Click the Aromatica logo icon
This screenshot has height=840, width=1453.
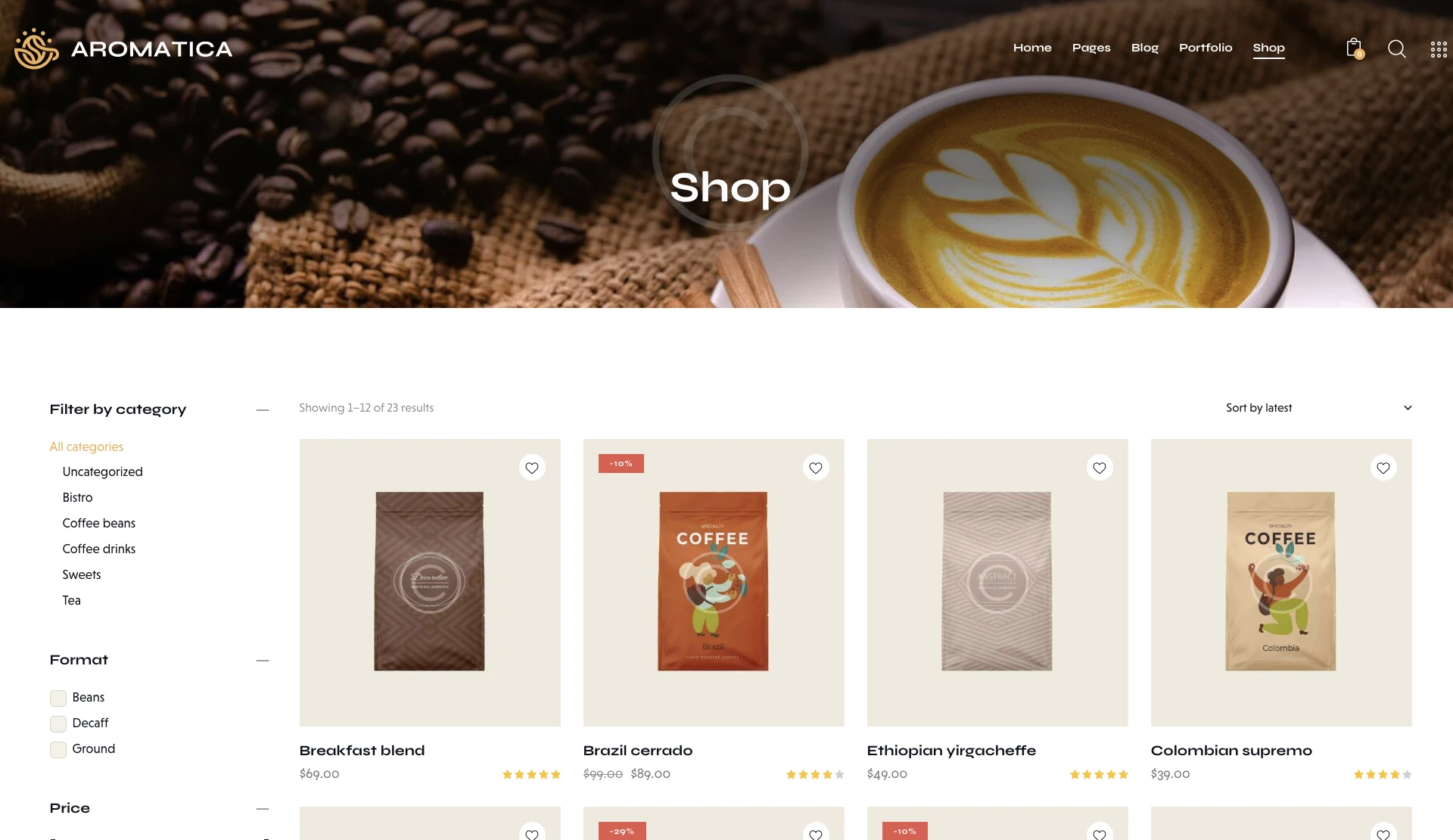36,48
